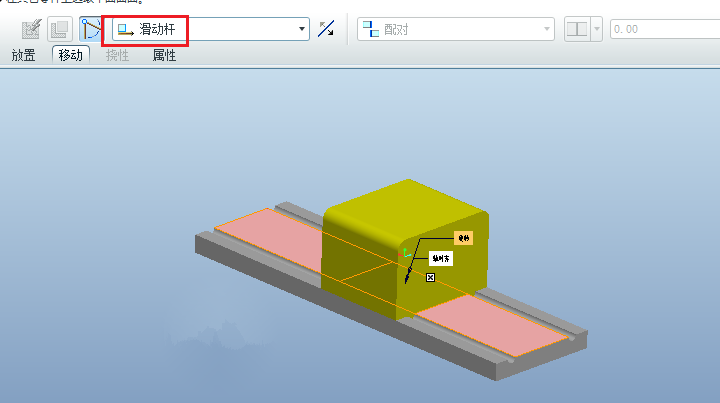Click the offset type icon button

pos(577,29)
